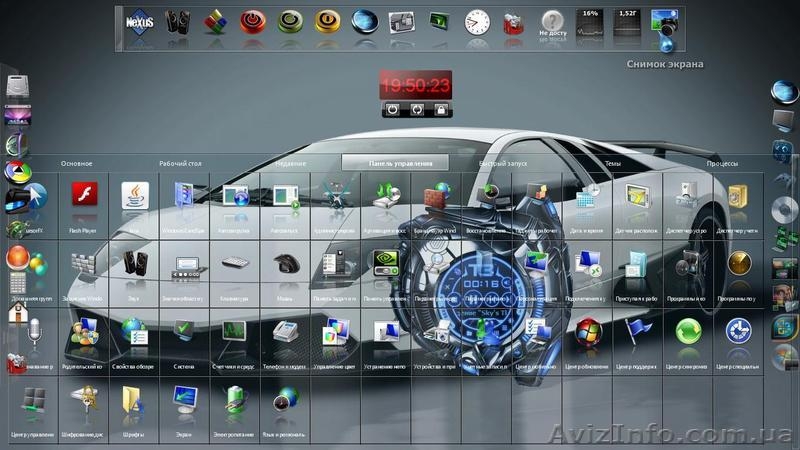Screen dimensions: 800x450
Task: Open the Java control panel icon
Action: (135, 194)
